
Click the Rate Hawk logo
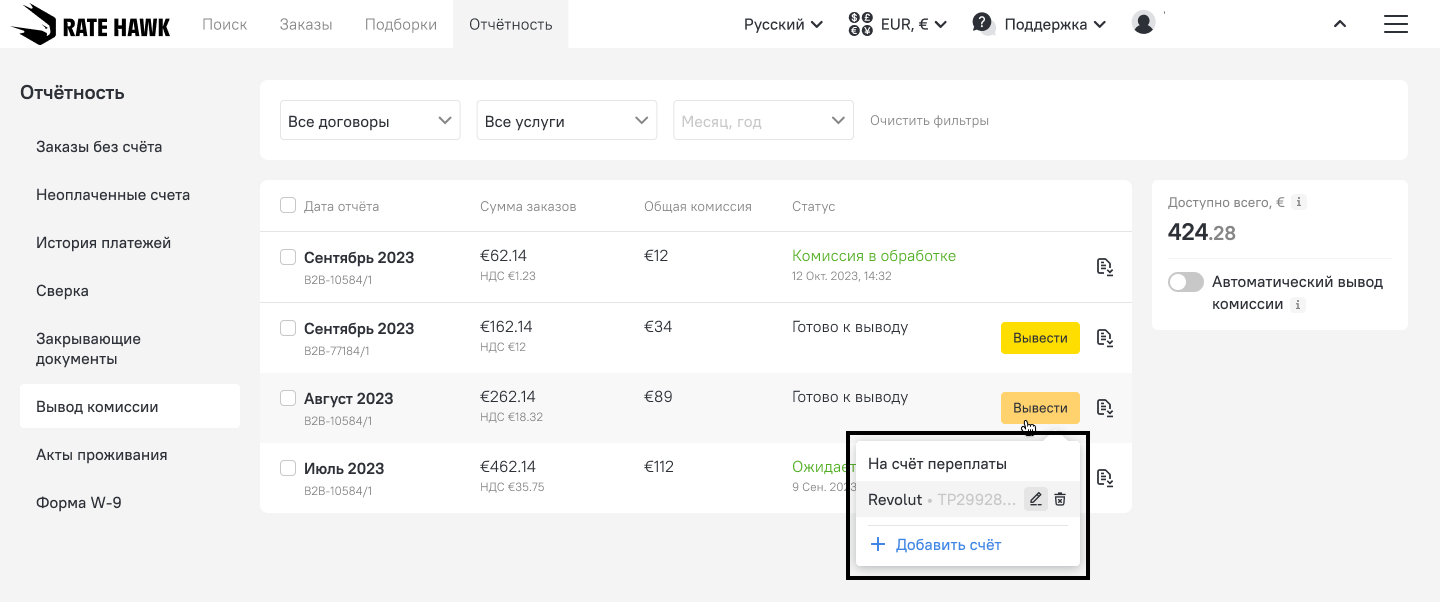pyautogui.click(x=91, y=24)
